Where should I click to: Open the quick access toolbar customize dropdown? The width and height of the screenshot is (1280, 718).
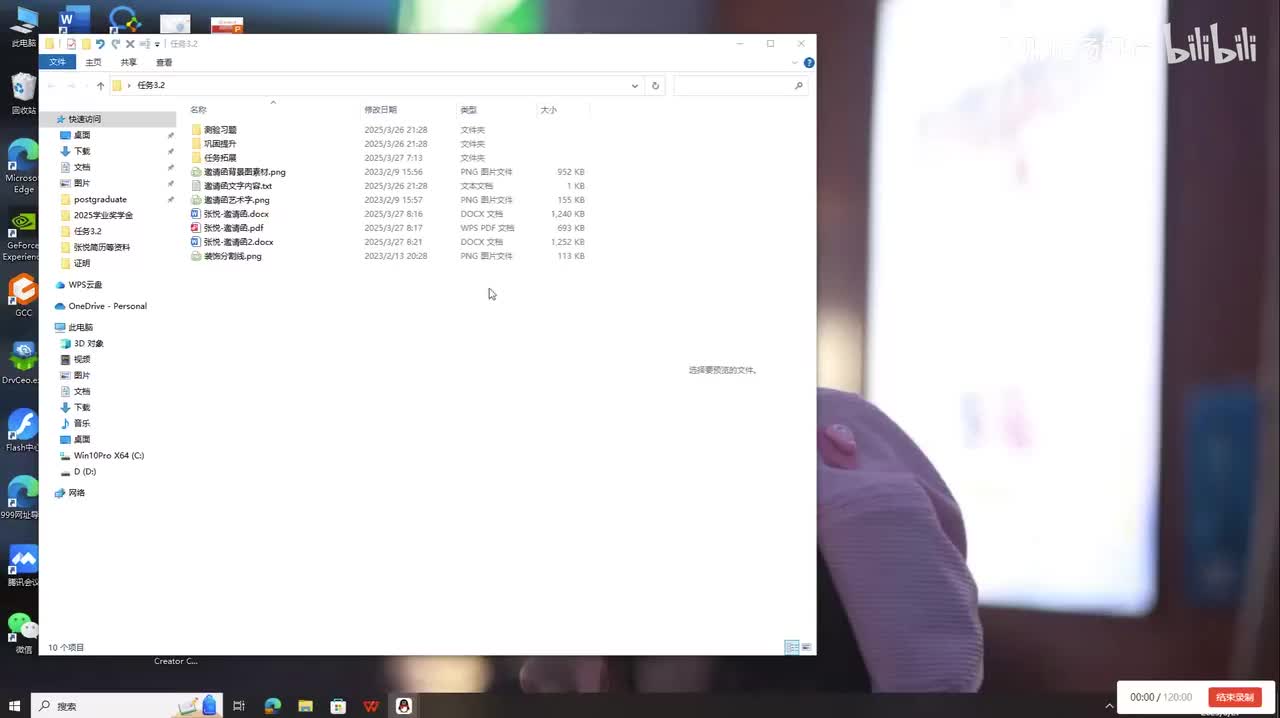pyautogui.click(x=157, y=44)
